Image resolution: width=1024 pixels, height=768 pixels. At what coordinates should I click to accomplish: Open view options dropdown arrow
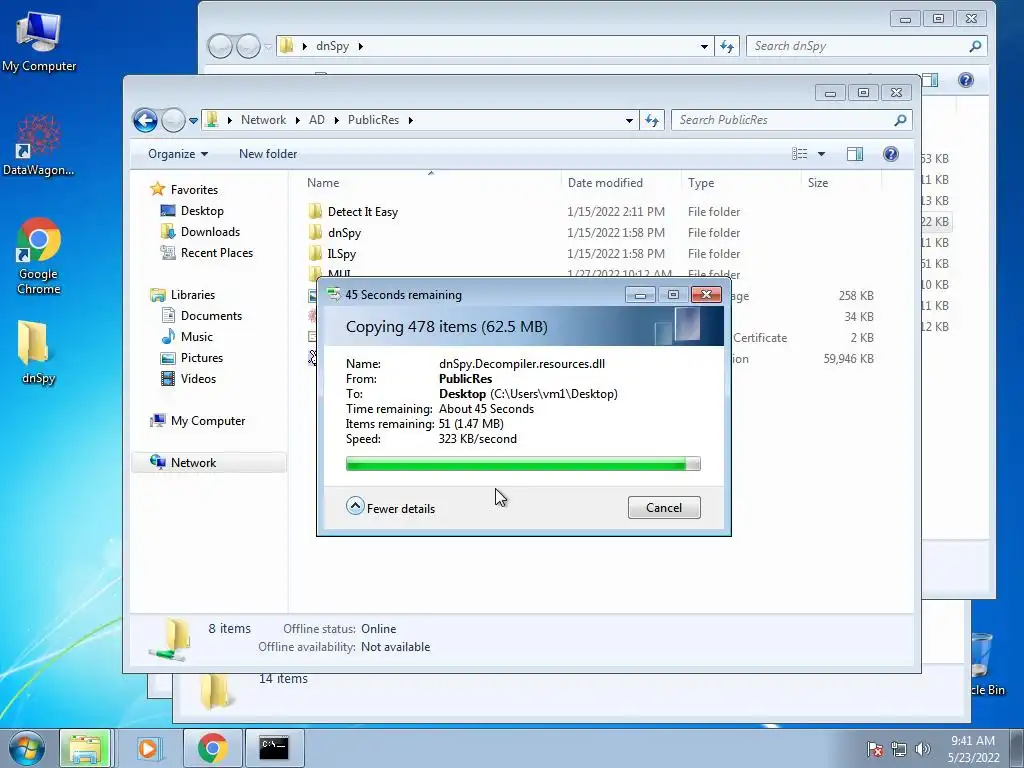pyautogui.click(x=822, y=154)
